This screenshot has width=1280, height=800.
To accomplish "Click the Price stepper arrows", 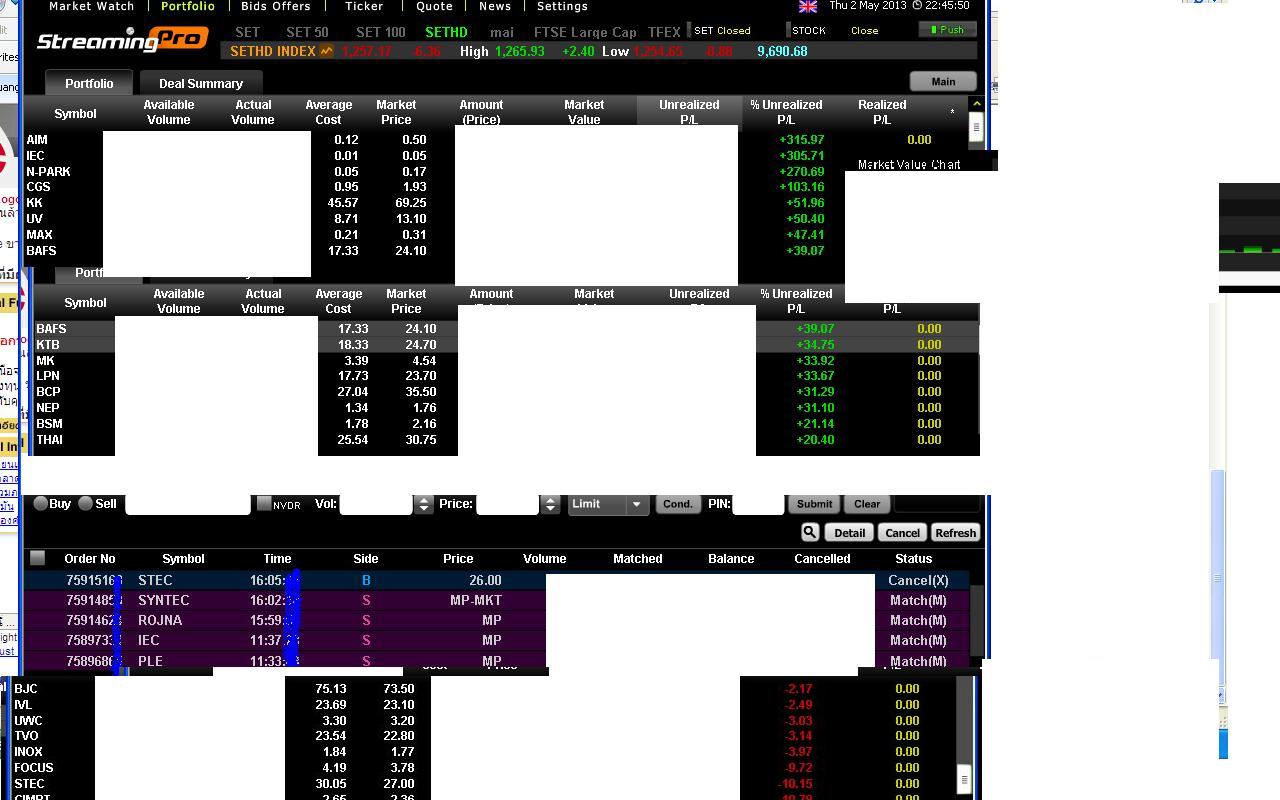I will pyautogui.click(x=550, y=504).
